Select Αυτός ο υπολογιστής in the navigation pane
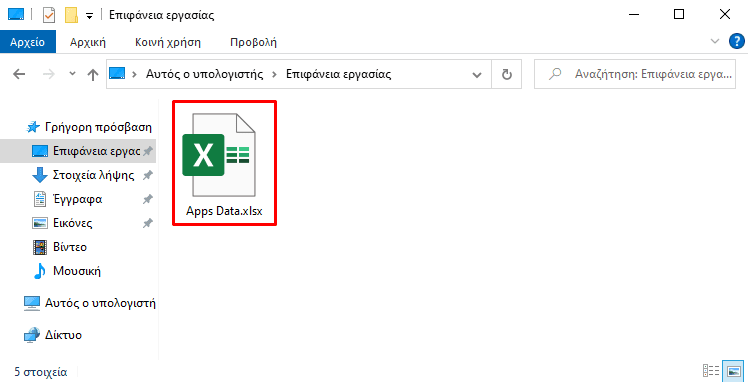 (90, 303)
